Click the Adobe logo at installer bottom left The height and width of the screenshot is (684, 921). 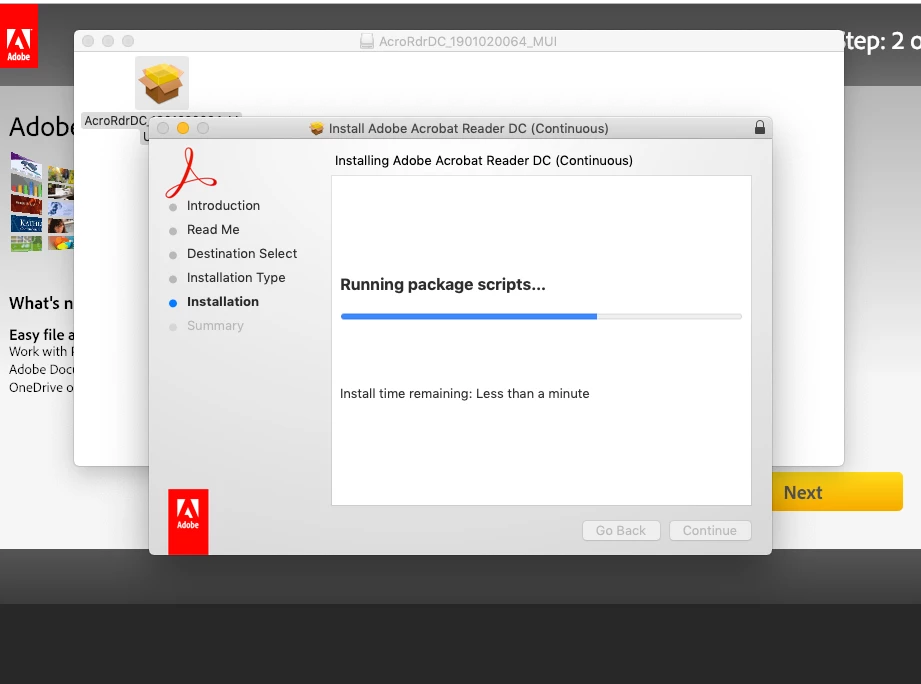[188, 521]
